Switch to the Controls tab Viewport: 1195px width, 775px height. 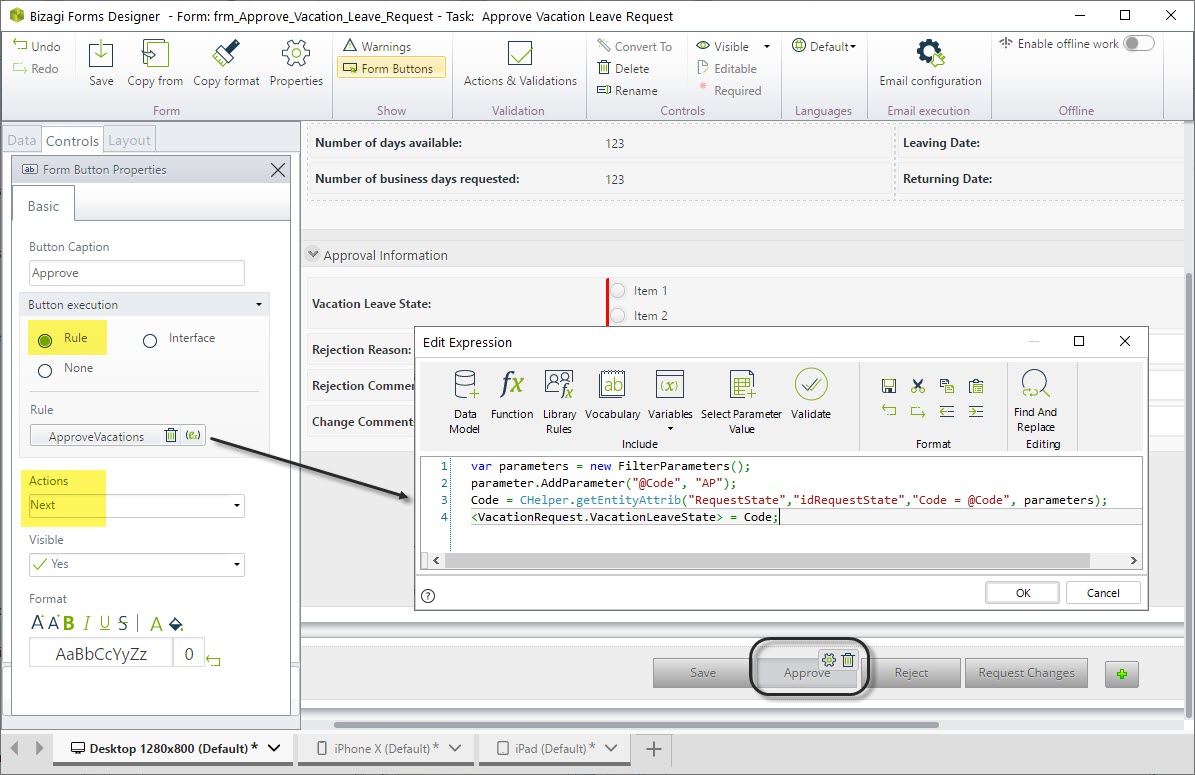coord(72,140)
